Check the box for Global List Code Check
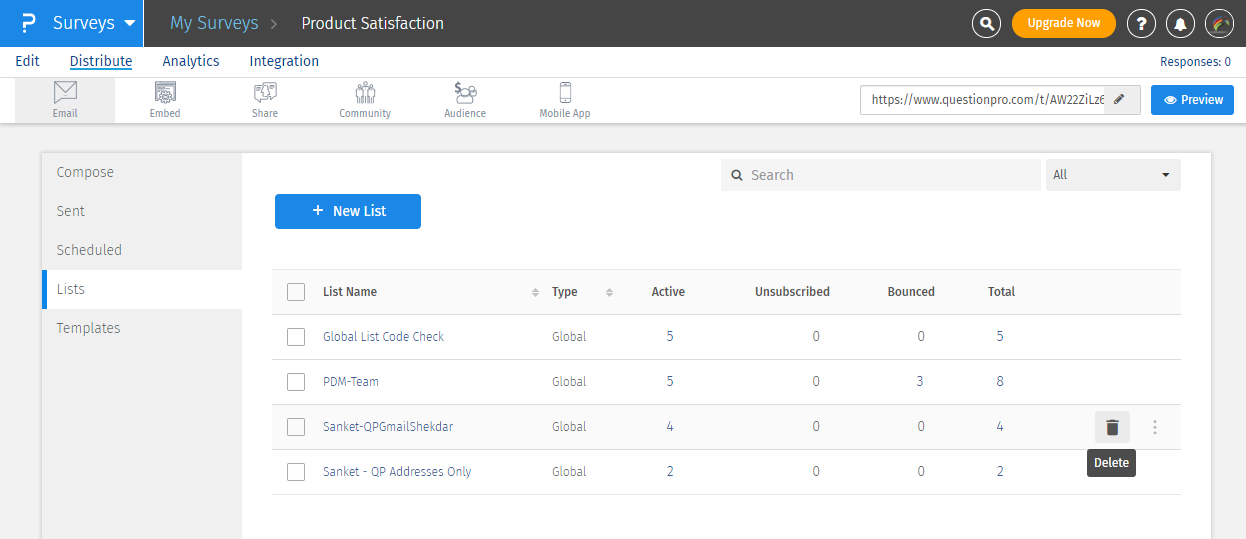 coord(296,337)
